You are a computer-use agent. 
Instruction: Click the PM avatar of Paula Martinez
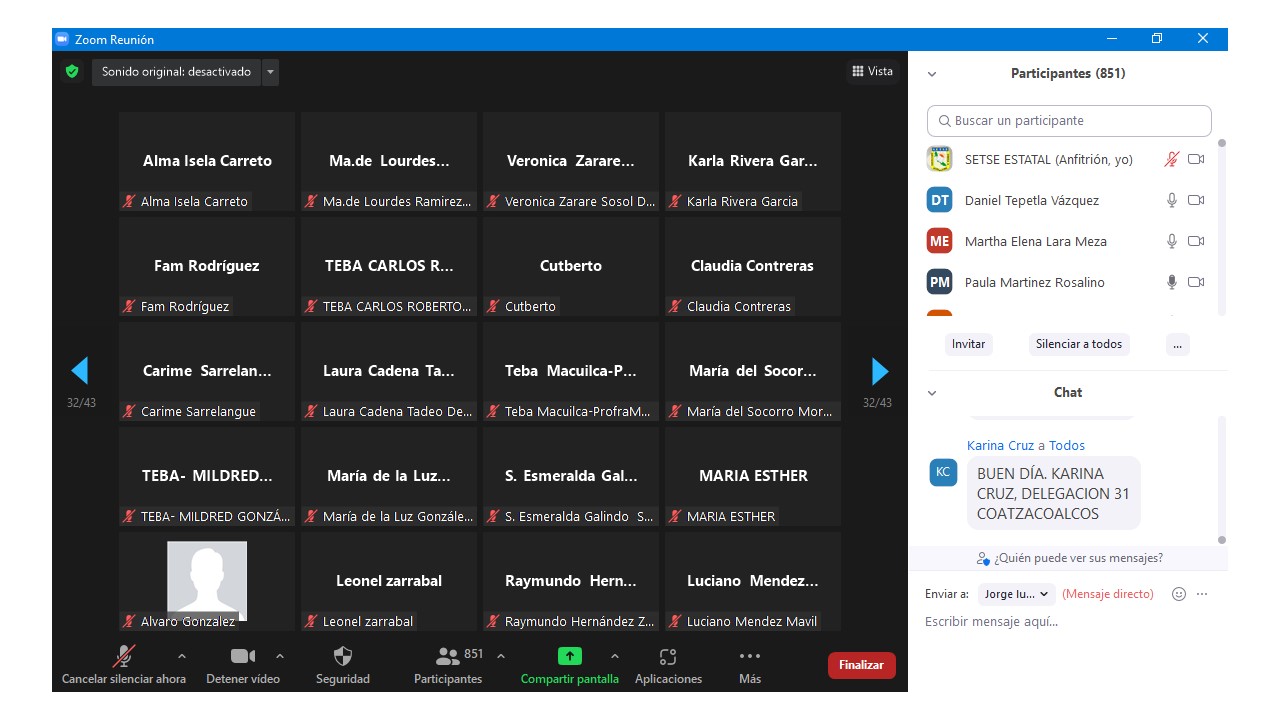coord(940,282)
